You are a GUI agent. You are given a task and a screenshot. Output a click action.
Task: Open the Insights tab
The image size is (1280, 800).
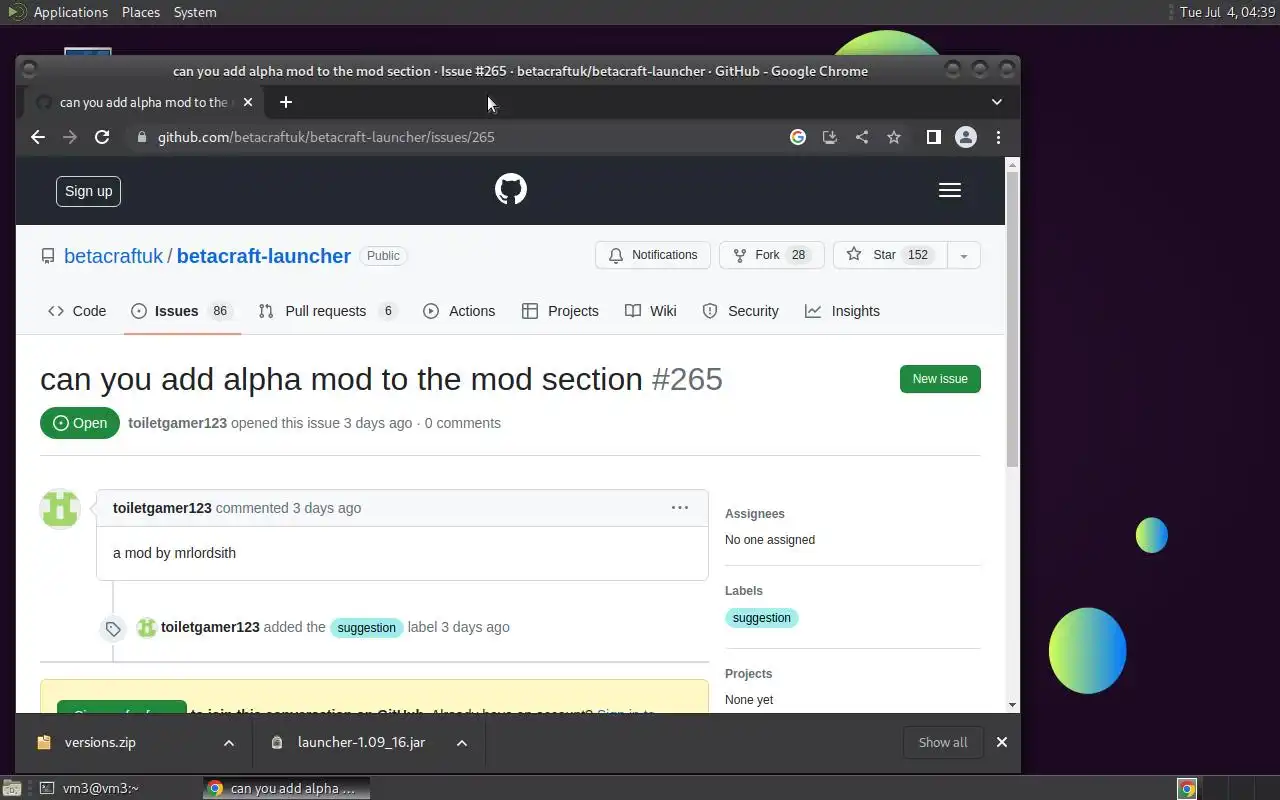[843, 311]
